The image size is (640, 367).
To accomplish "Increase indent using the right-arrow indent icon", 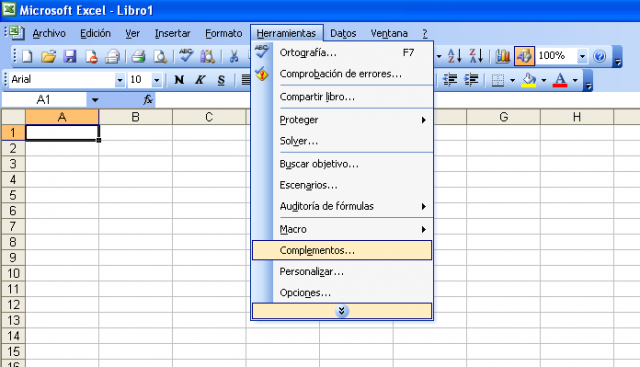I will pyautogui.click(x=471, y=80).
